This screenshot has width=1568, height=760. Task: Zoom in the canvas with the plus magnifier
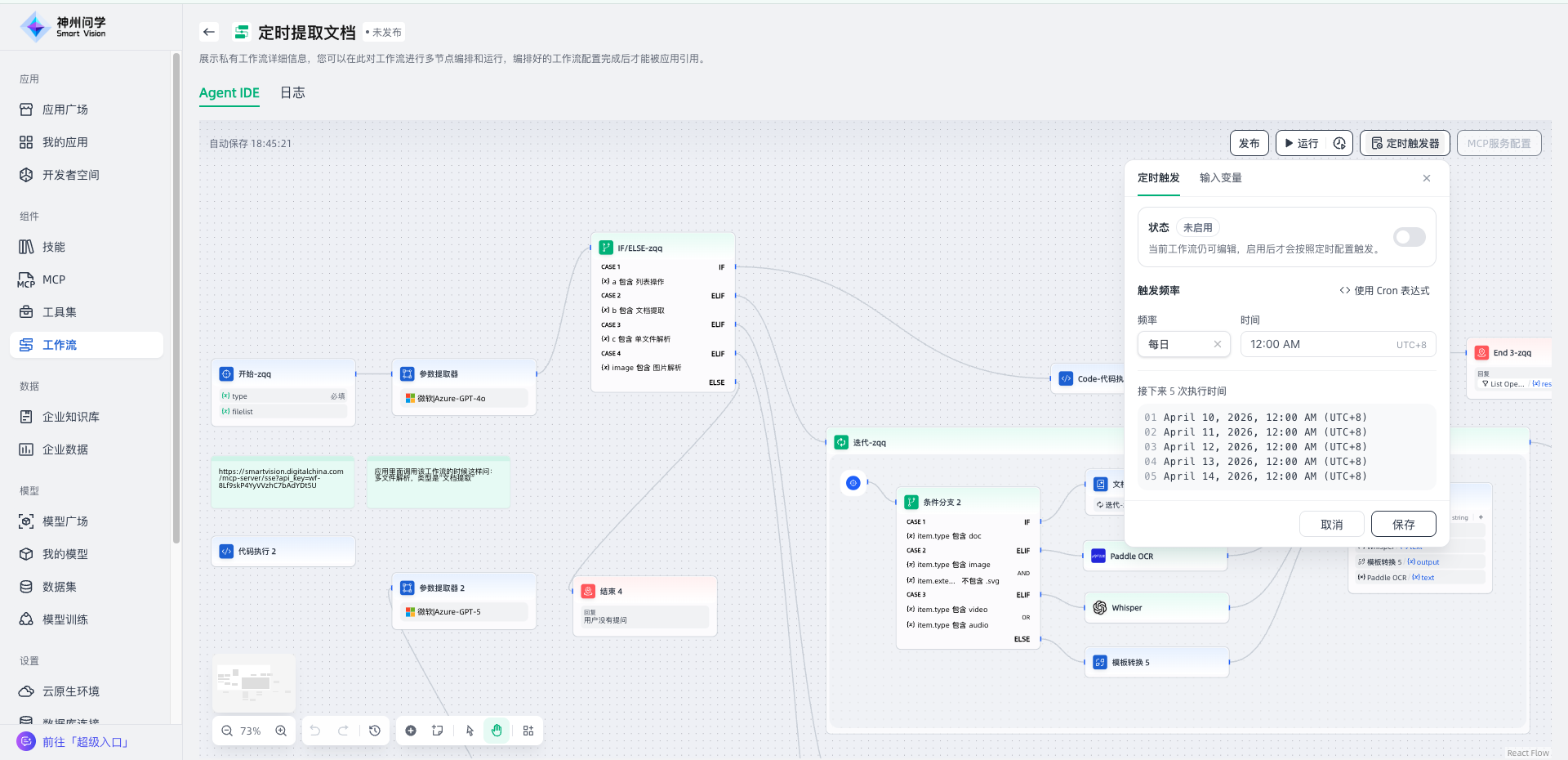[281, 731]
